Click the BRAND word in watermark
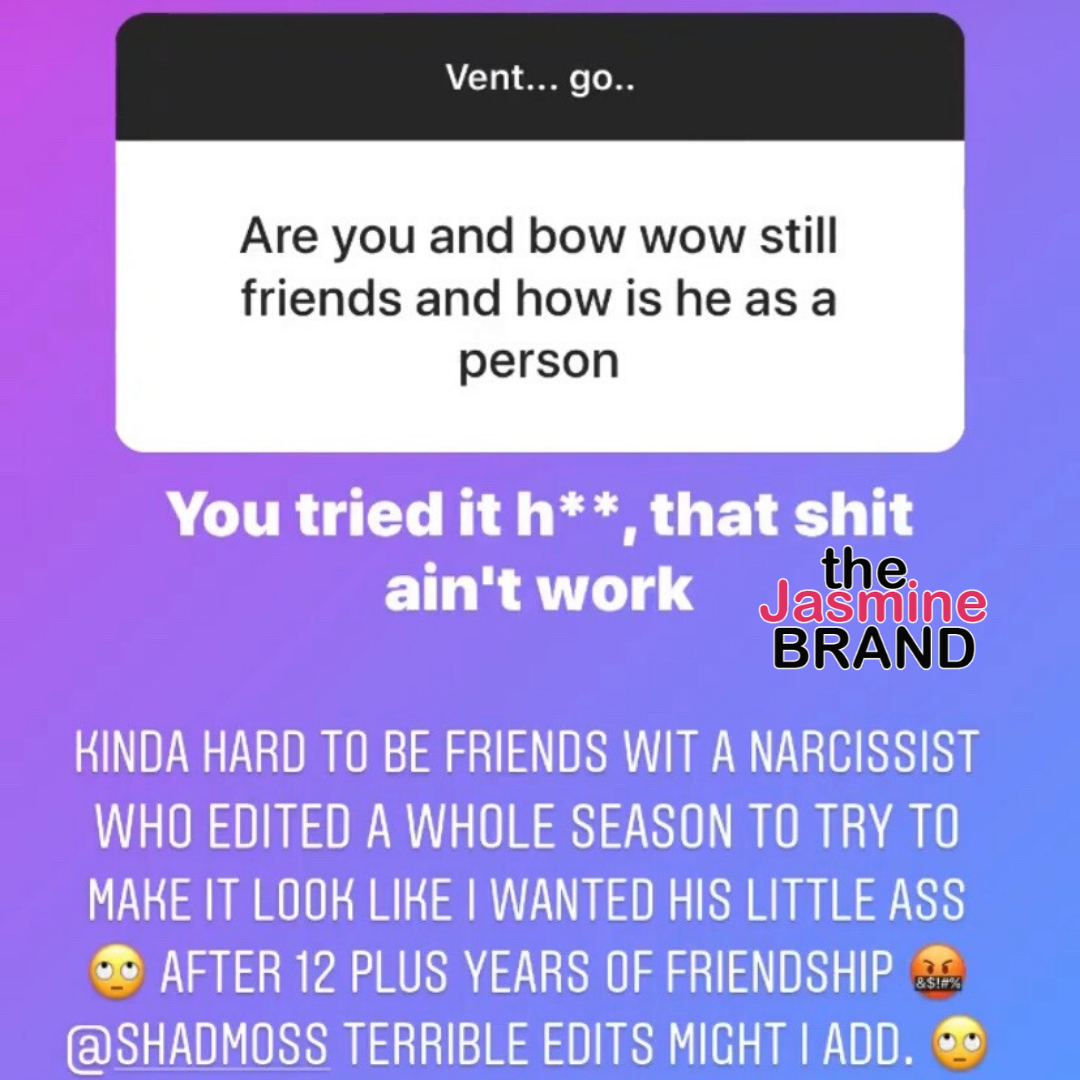Image resolution: width=1080 pixels, height=1080 pixels. (x=874, y=647)
